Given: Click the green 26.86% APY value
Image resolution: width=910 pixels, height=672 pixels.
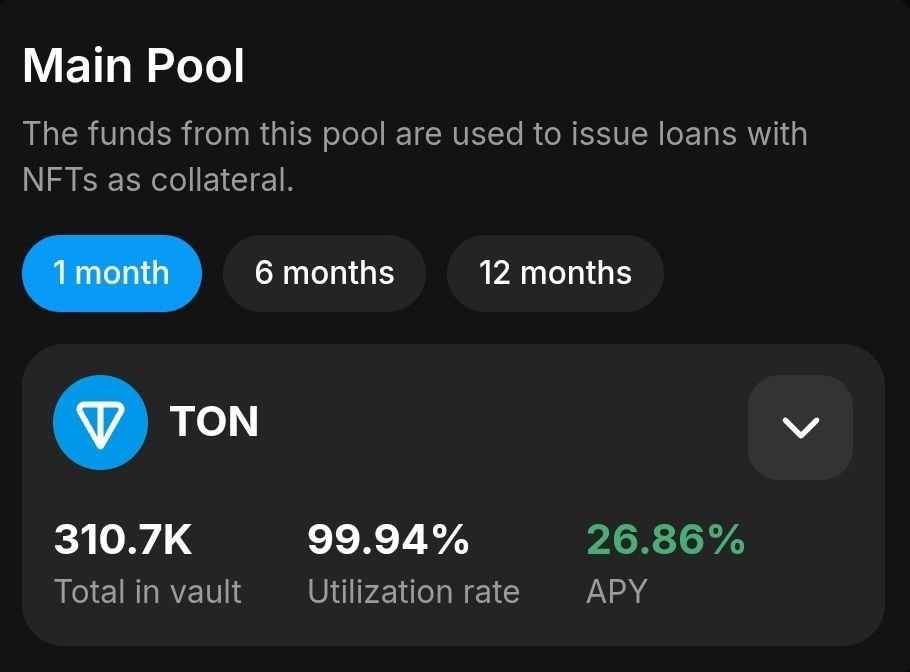Looking at the screenshot, I should pyautogui.click(x=666, y=540).
